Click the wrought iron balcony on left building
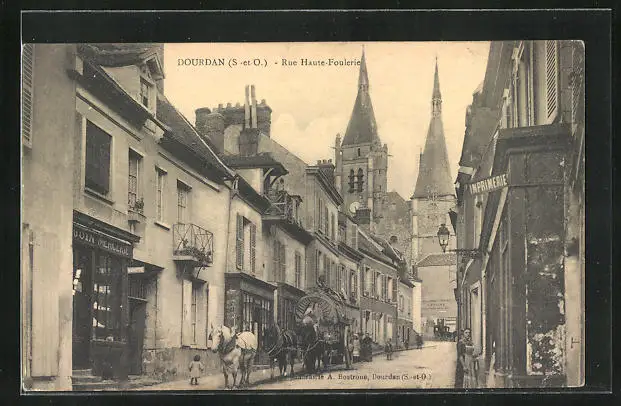 point(192,243)
